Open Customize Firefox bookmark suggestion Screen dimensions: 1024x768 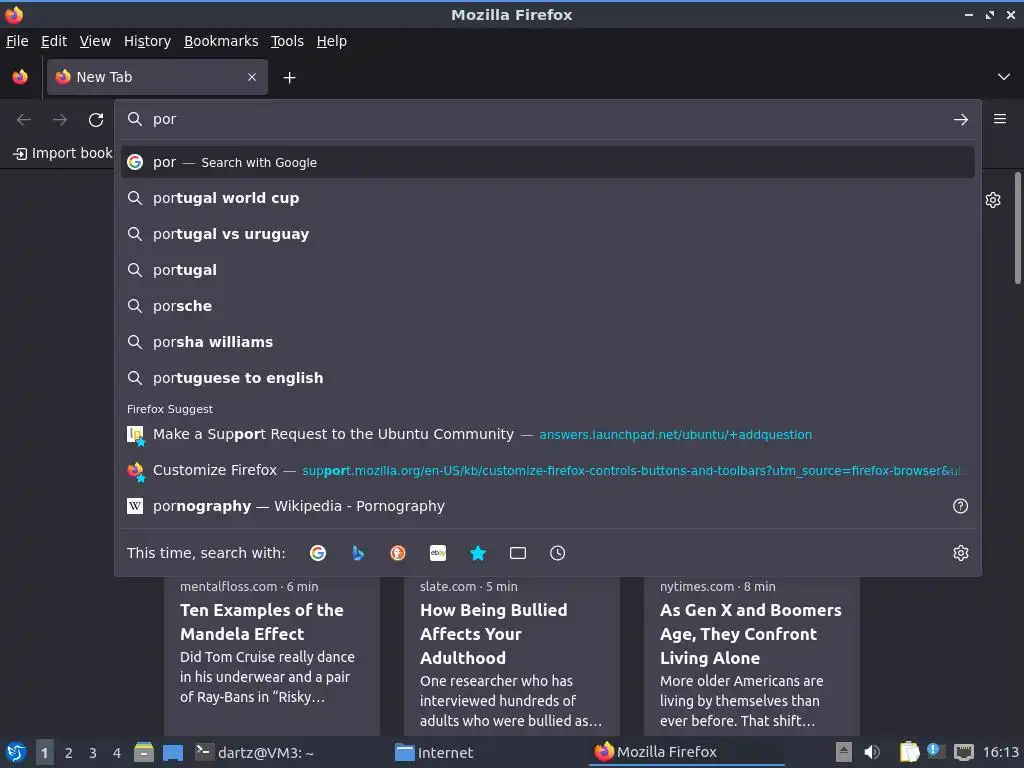coord(547,470)
